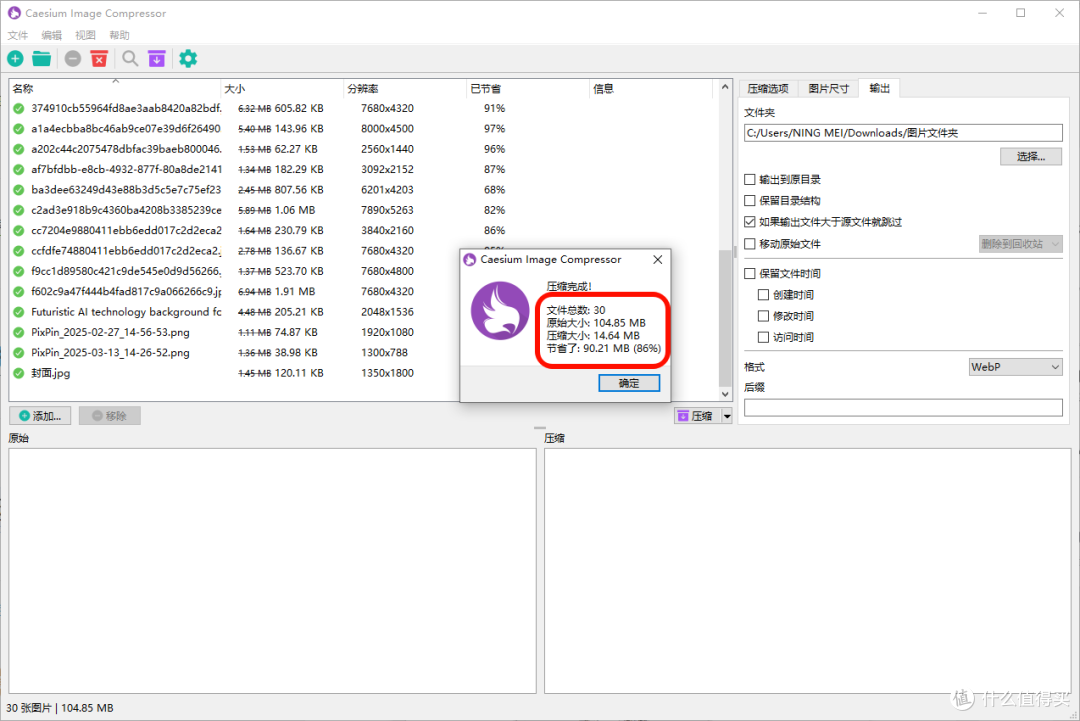
Task: Select file ba3dee63249d43e88b3d5c5e7c75ef23
Action: click(x=126, y=189)
